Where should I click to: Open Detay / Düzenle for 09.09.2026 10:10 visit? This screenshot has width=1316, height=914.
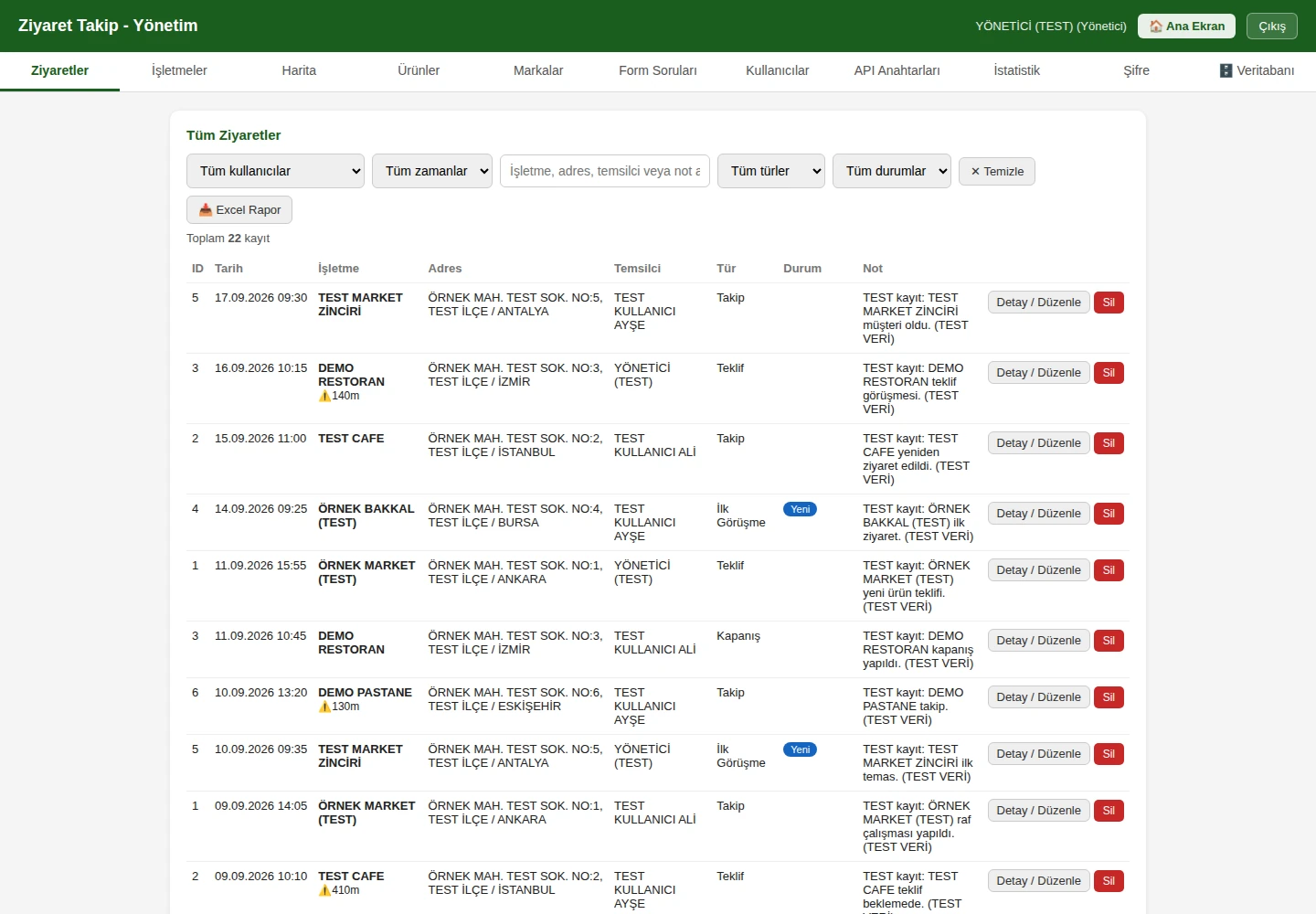[x=1038, y=881]
